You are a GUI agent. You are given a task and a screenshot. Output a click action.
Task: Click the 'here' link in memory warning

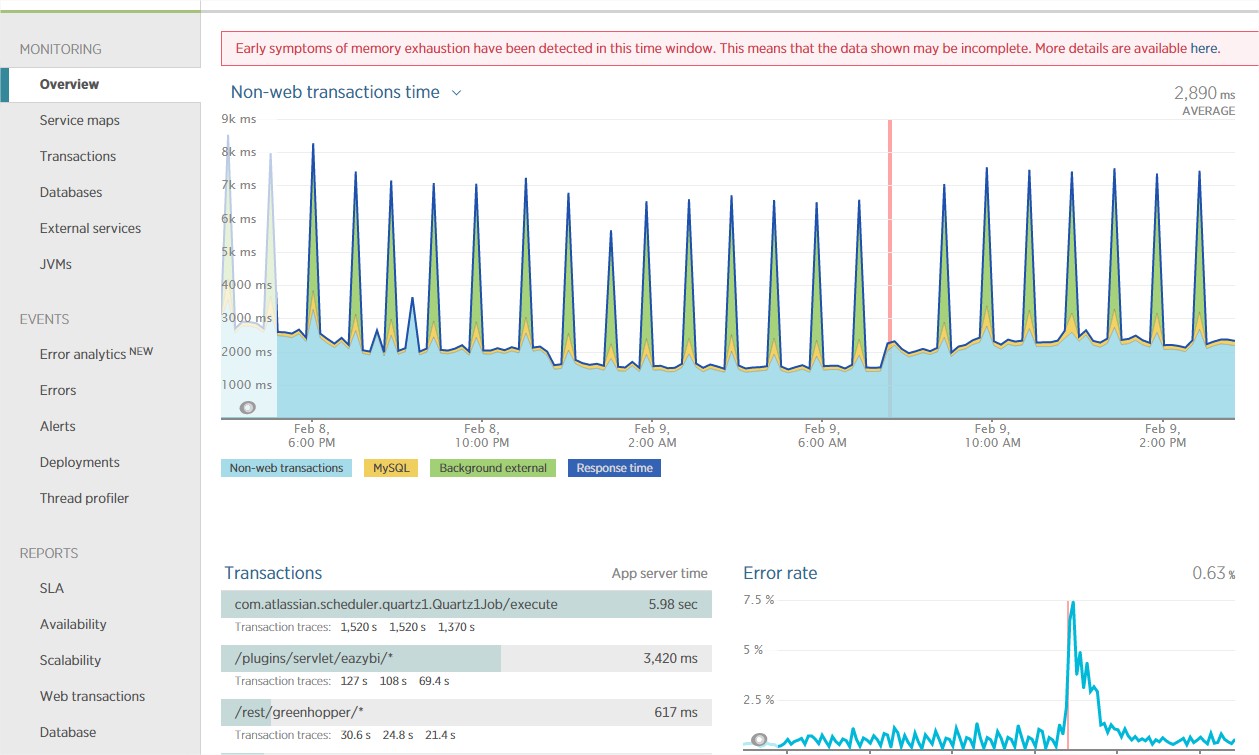click(x=1204, y=48)
